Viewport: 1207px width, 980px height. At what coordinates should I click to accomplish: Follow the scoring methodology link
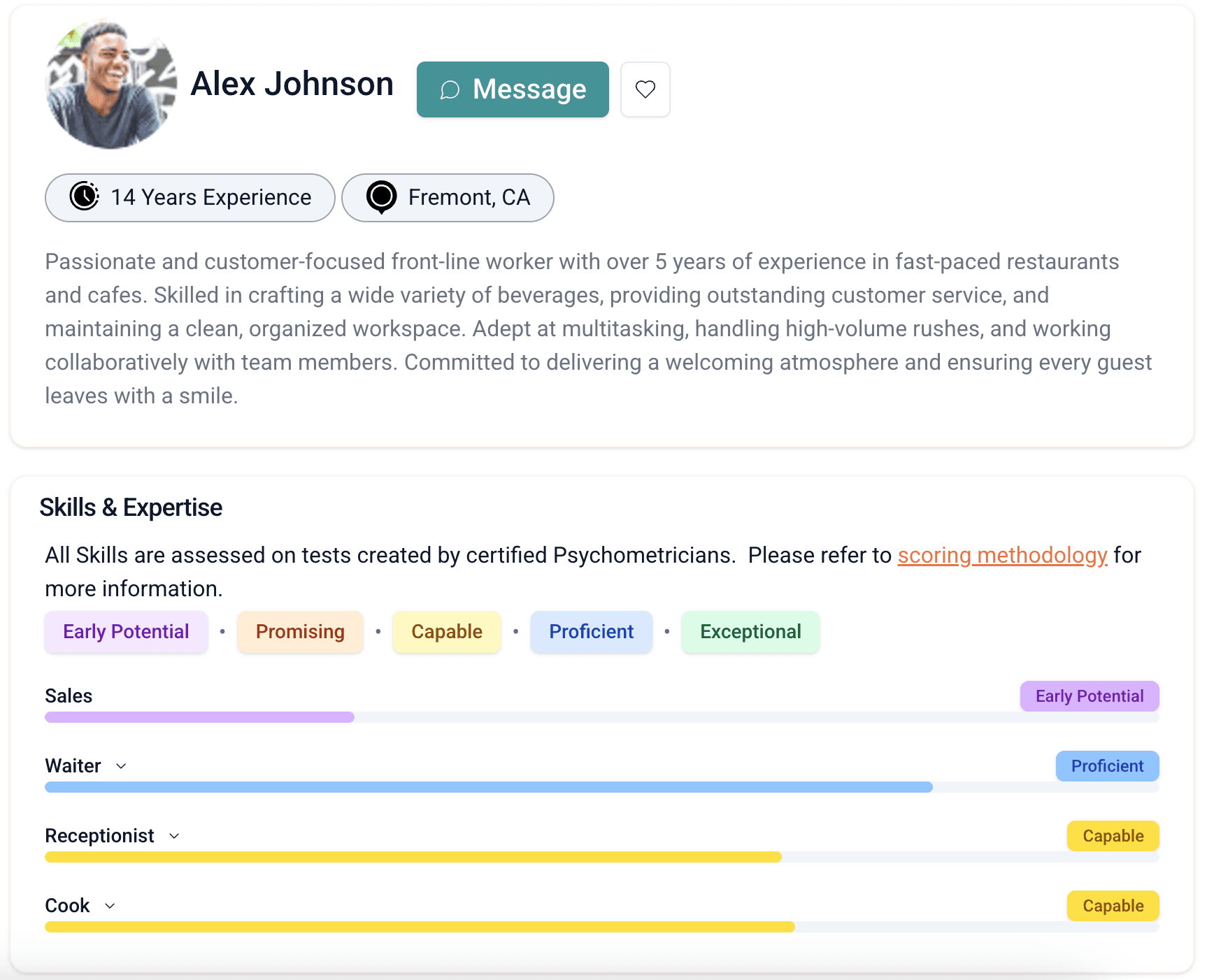pyautogui.click(x=1001, y=556)
